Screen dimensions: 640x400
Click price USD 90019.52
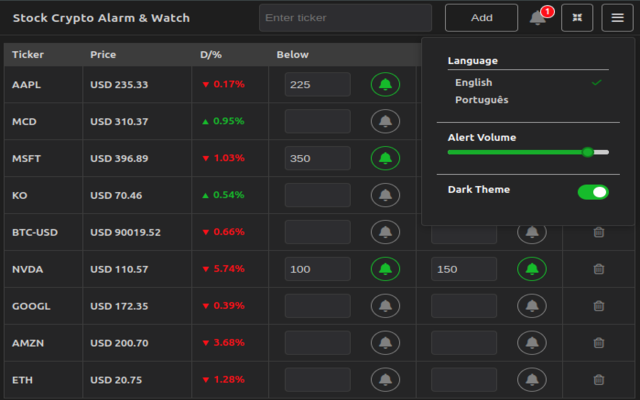[x=125, y=232]
